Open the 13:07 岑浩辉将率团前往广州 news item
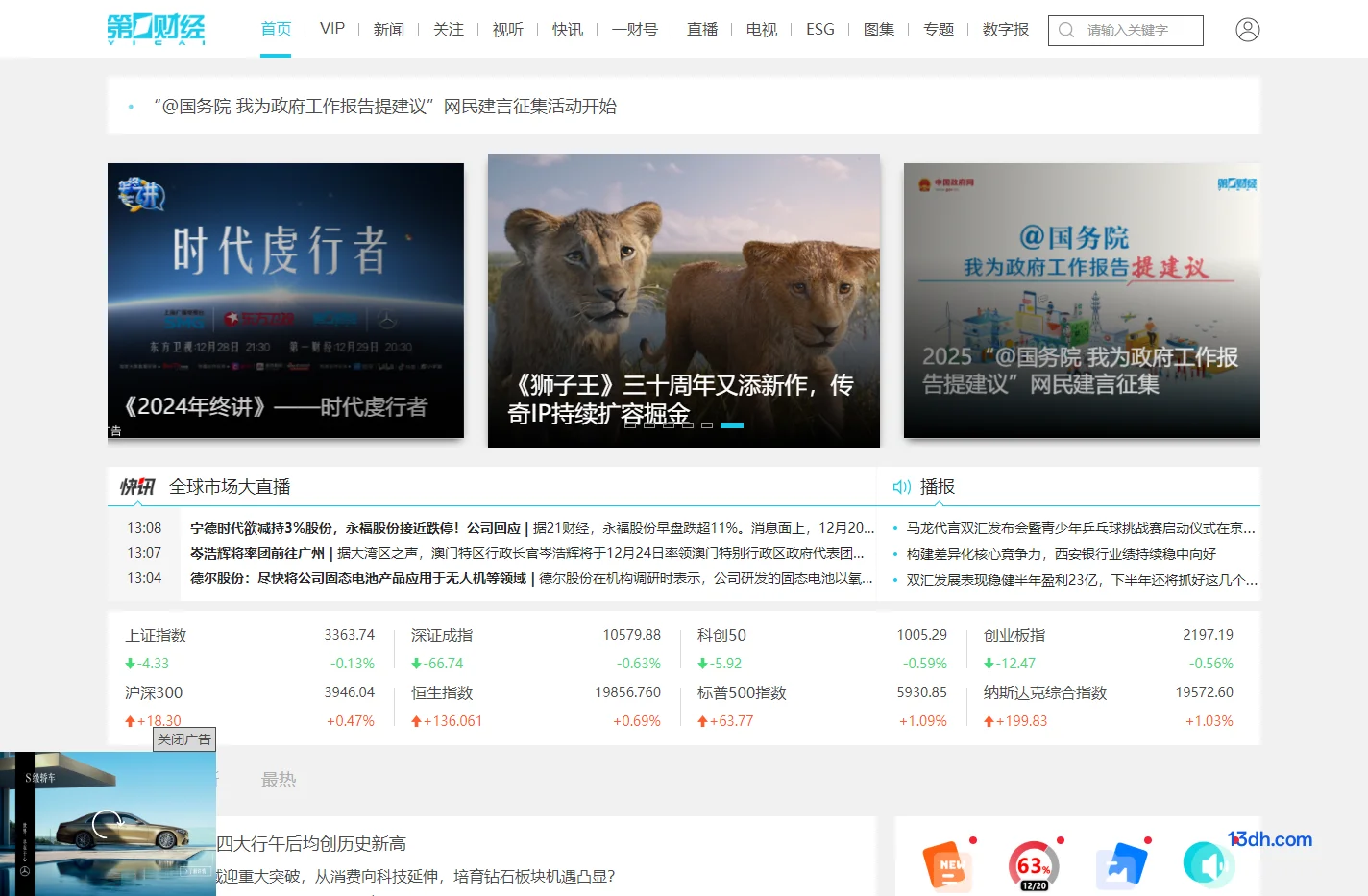 pyautogui.click(x=527, y=553)
